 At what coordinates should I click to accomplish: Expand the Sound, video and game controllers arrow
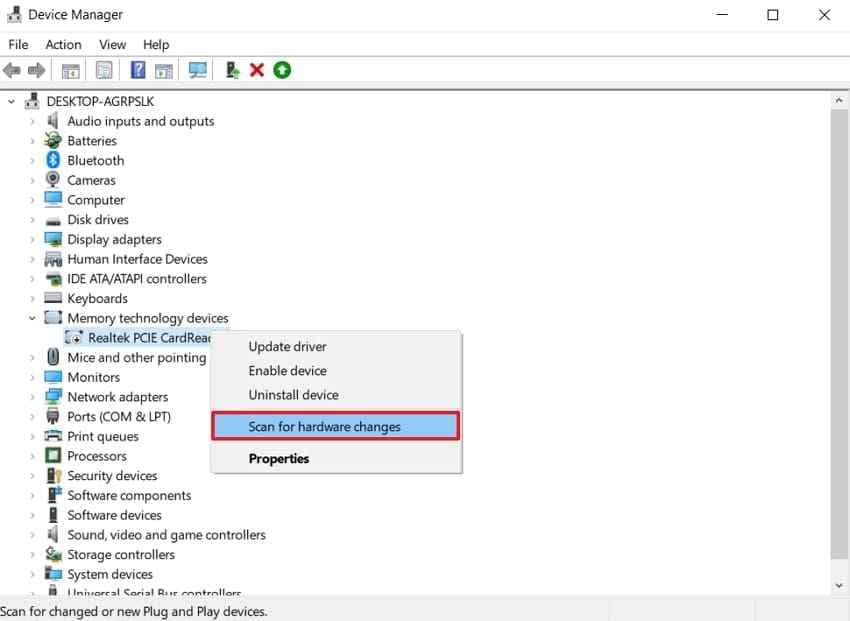tap(32, 535)
